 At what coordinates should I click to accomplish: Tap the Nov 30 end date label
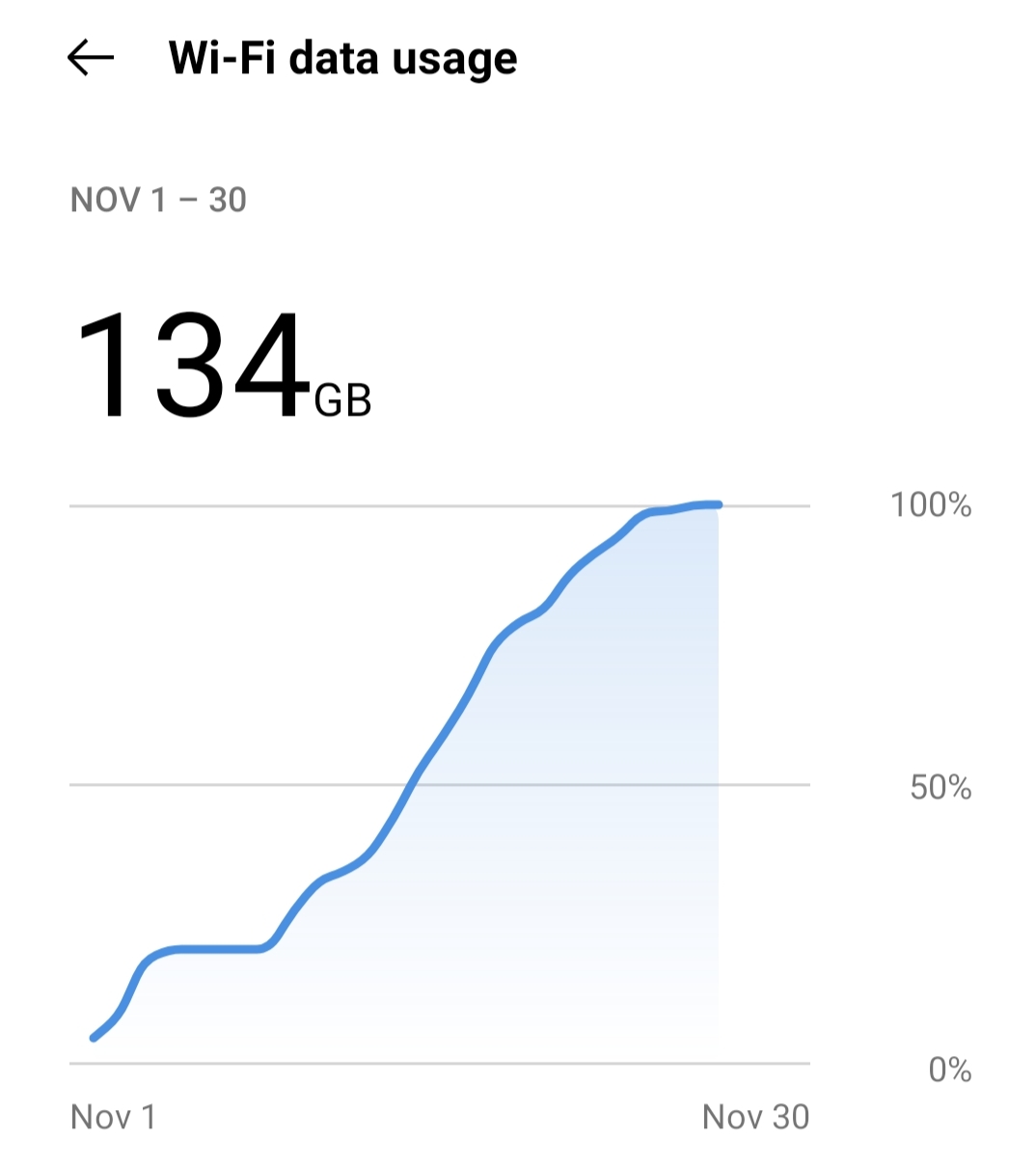point(756,1117)
